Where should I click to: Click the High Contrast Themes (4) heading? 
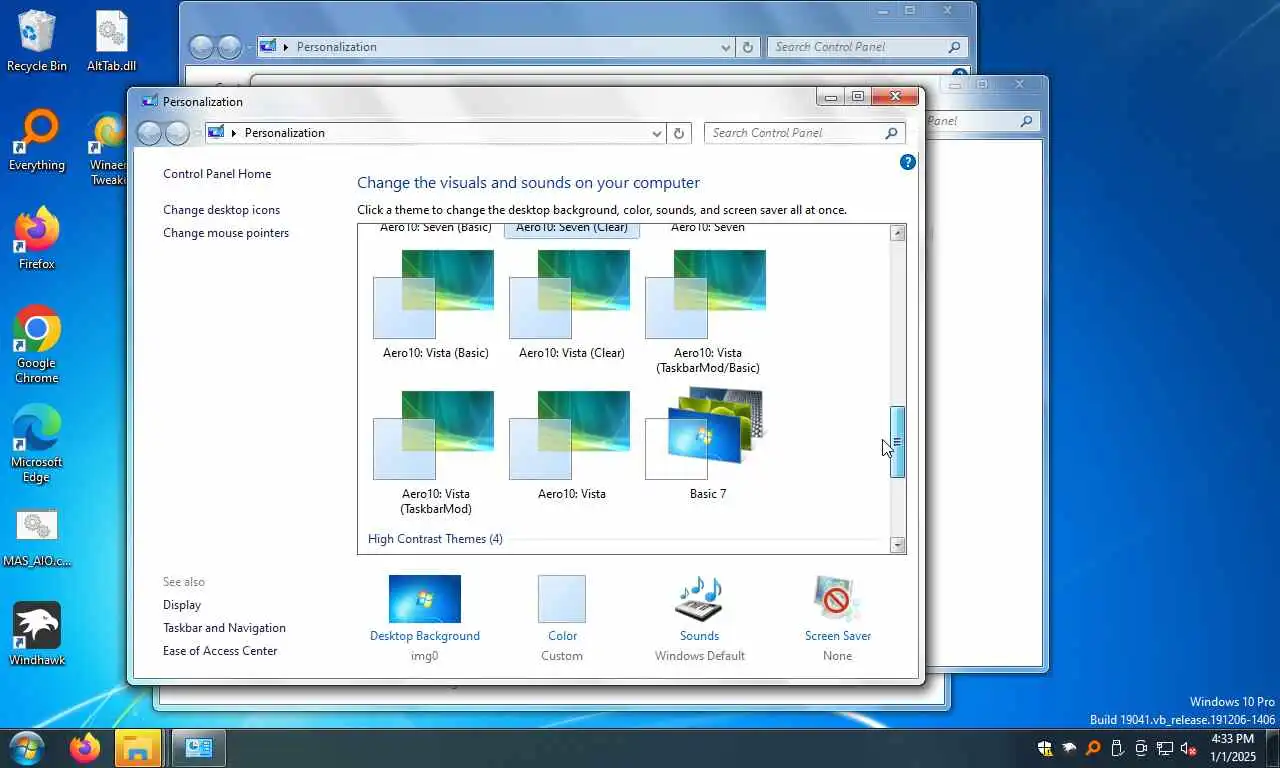point(435,539)
